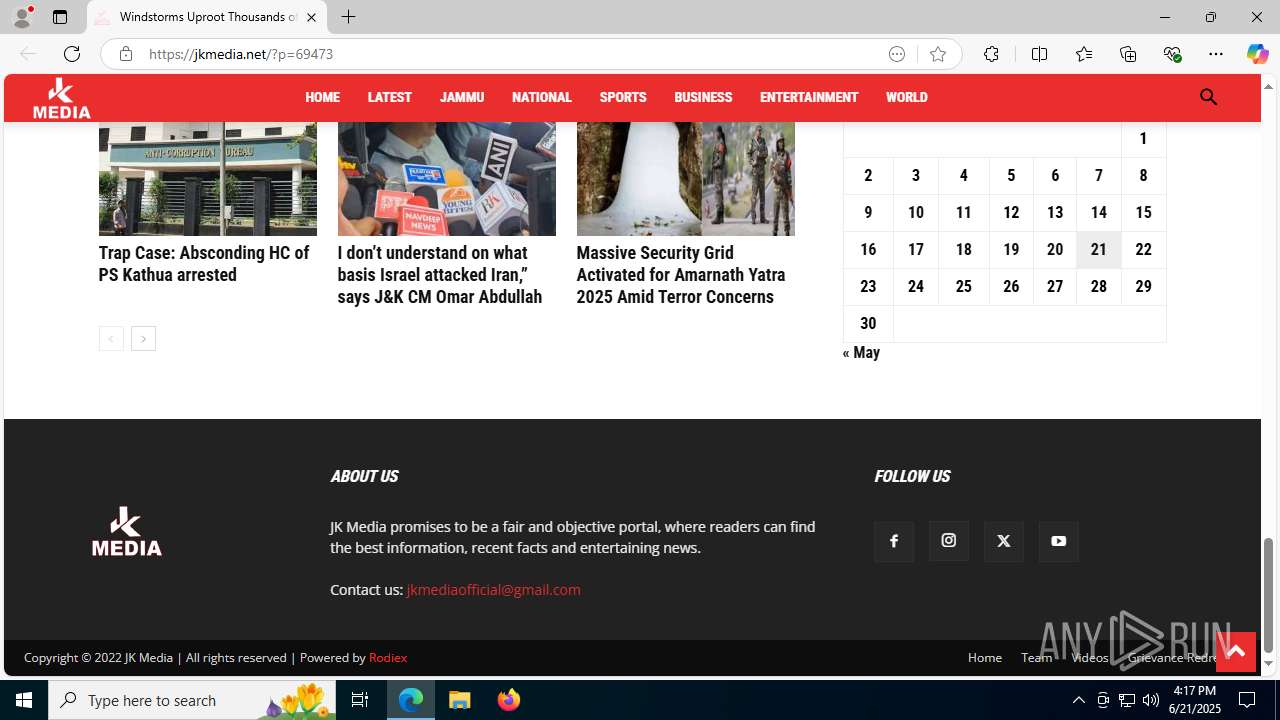Open the NATIONAL menu item
Image resolution: width=1280 pixels, height=720 pixels.
pos(542,97)
